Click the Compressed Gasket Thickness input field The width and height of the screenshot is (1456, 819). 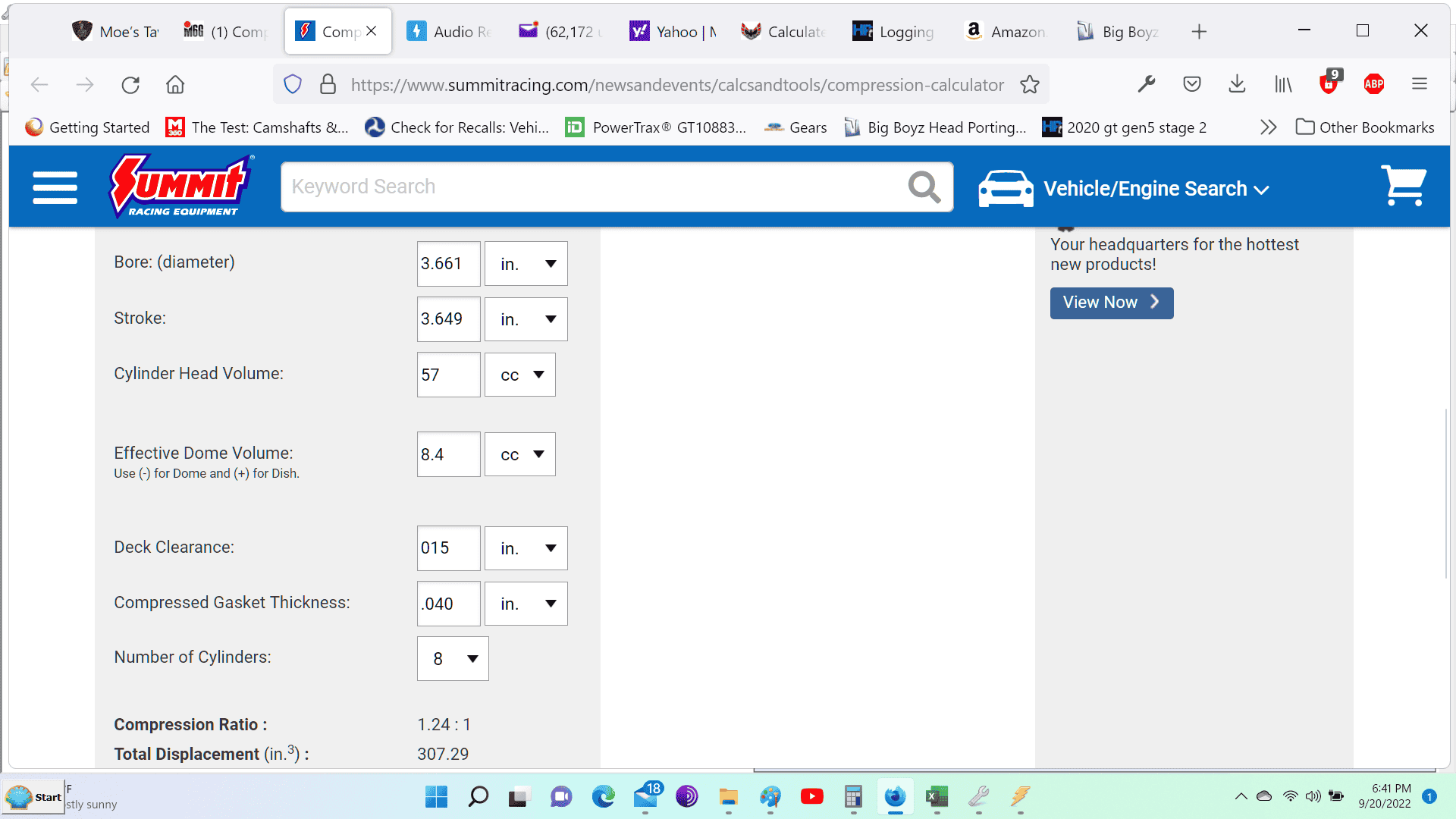(x=448, y=604)
